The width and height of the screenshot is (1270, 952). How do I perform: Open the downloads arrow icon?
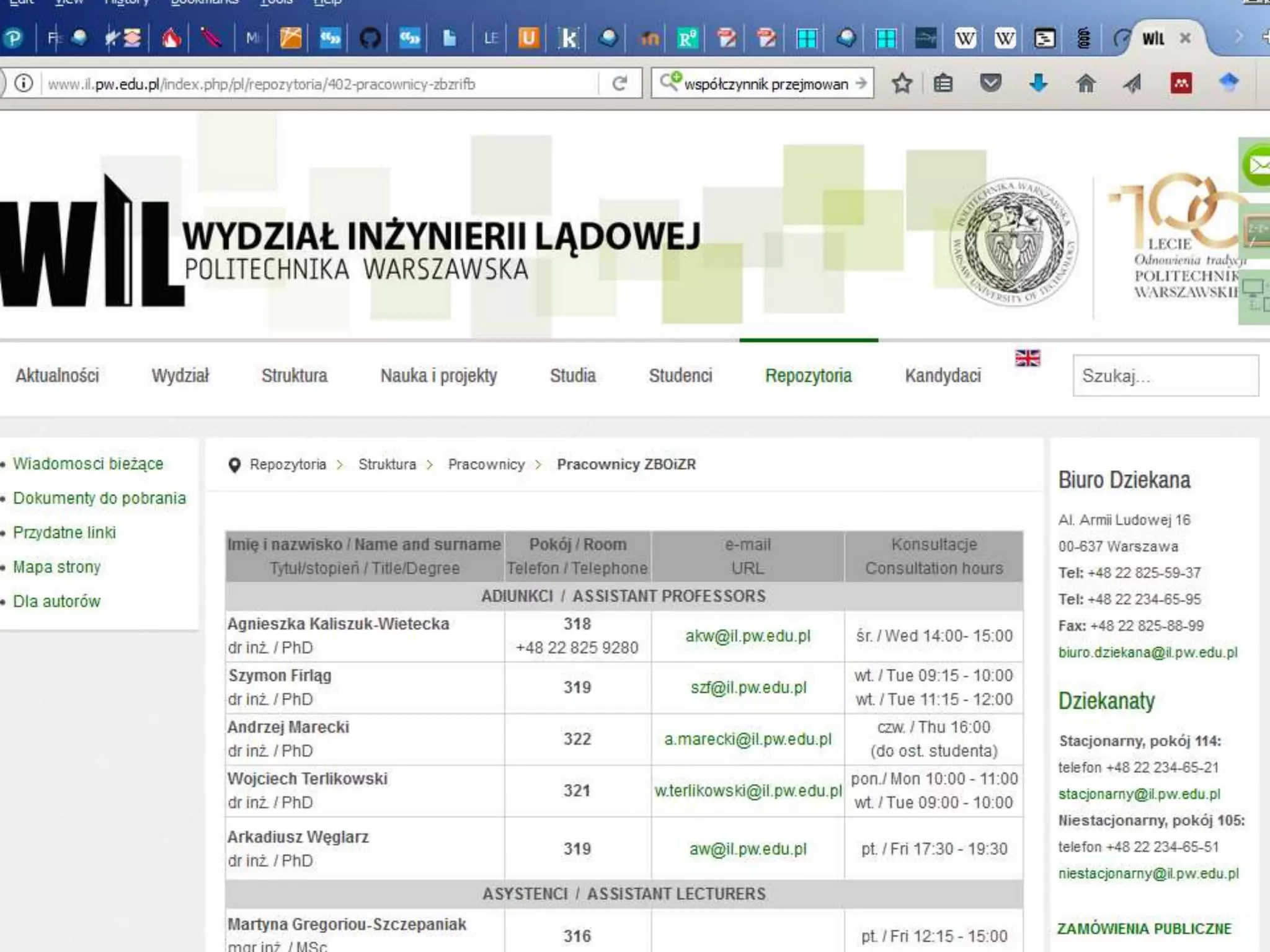[1038, 83]
